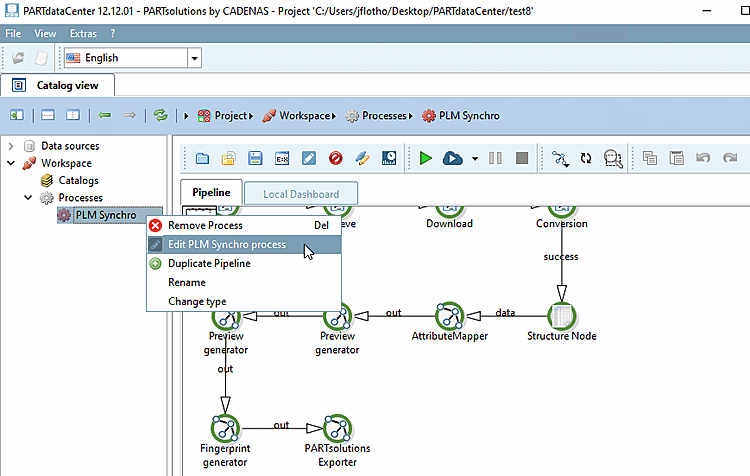Save the pipeline with the floppy disk icon
Image resolution: width=750 pixels, height=476 pixels.
pyautogui.click(x=255, y=158)
